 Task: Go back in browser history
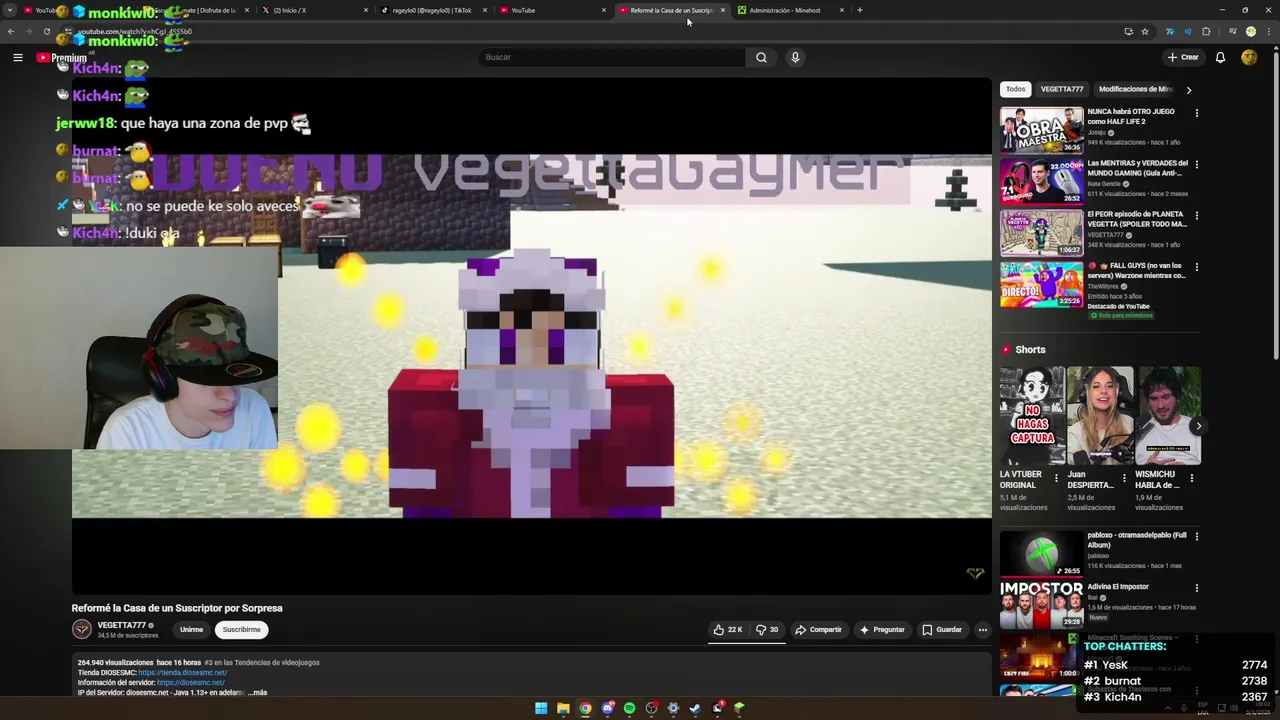[11, 31]
